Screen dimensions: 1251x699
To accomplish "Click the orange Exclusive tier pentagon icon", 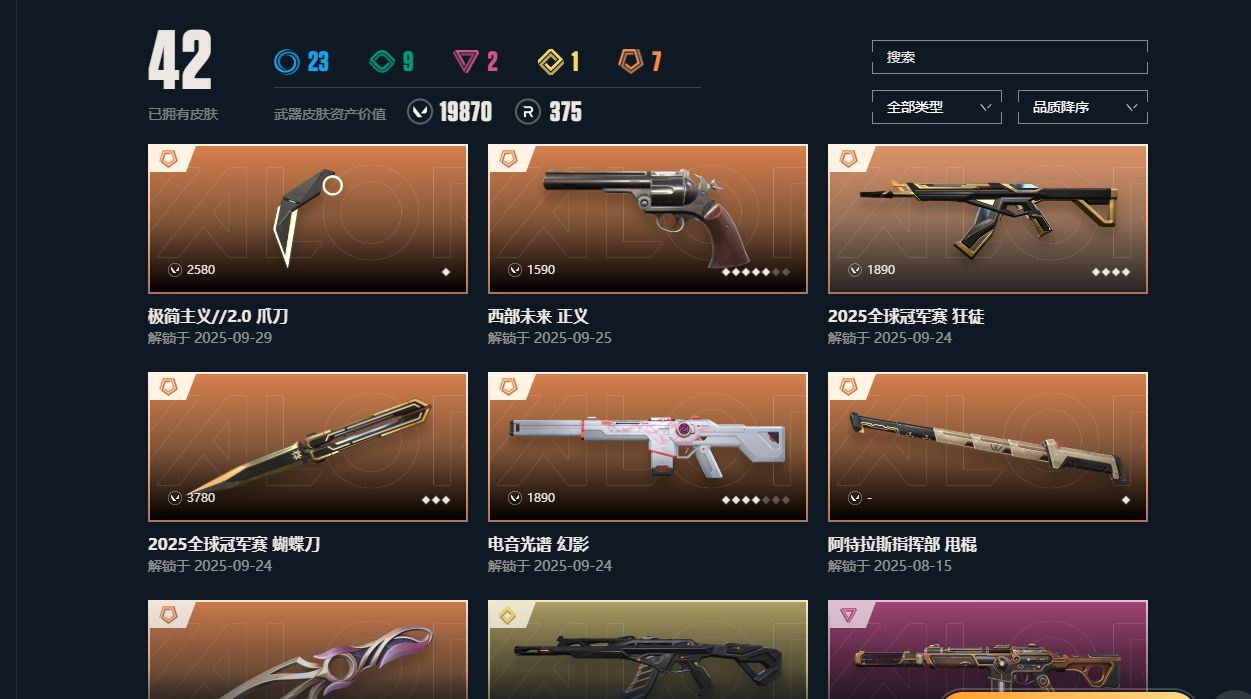I will (630, 62).
